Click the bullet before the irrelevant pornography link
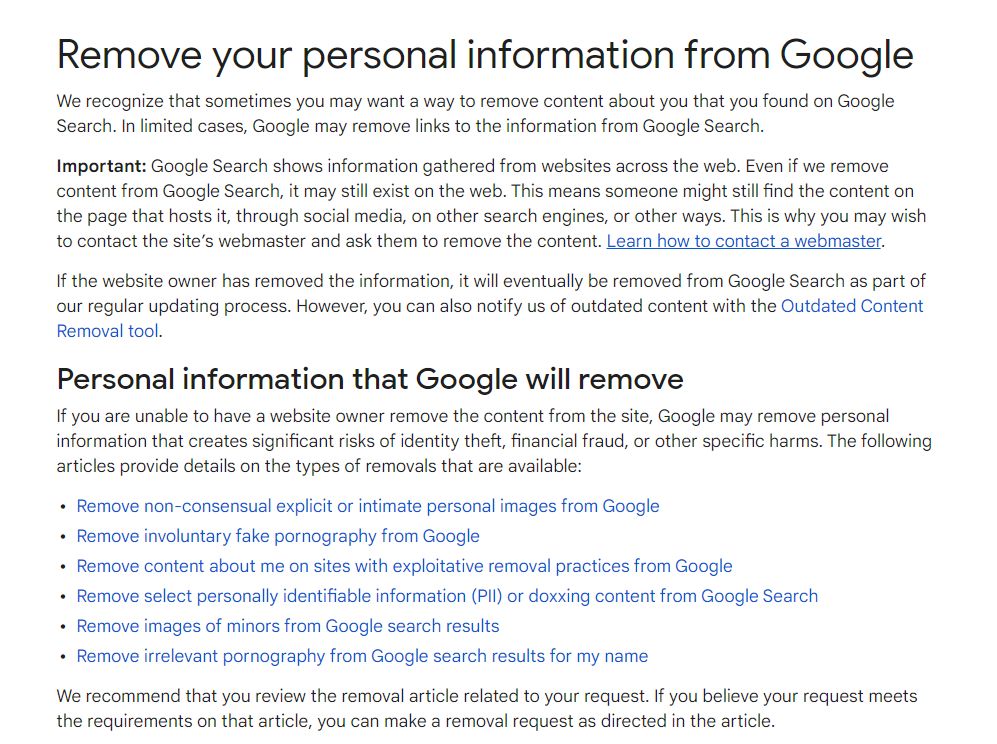The height and width of the screenshot is (744, 997). pos(62,656)
